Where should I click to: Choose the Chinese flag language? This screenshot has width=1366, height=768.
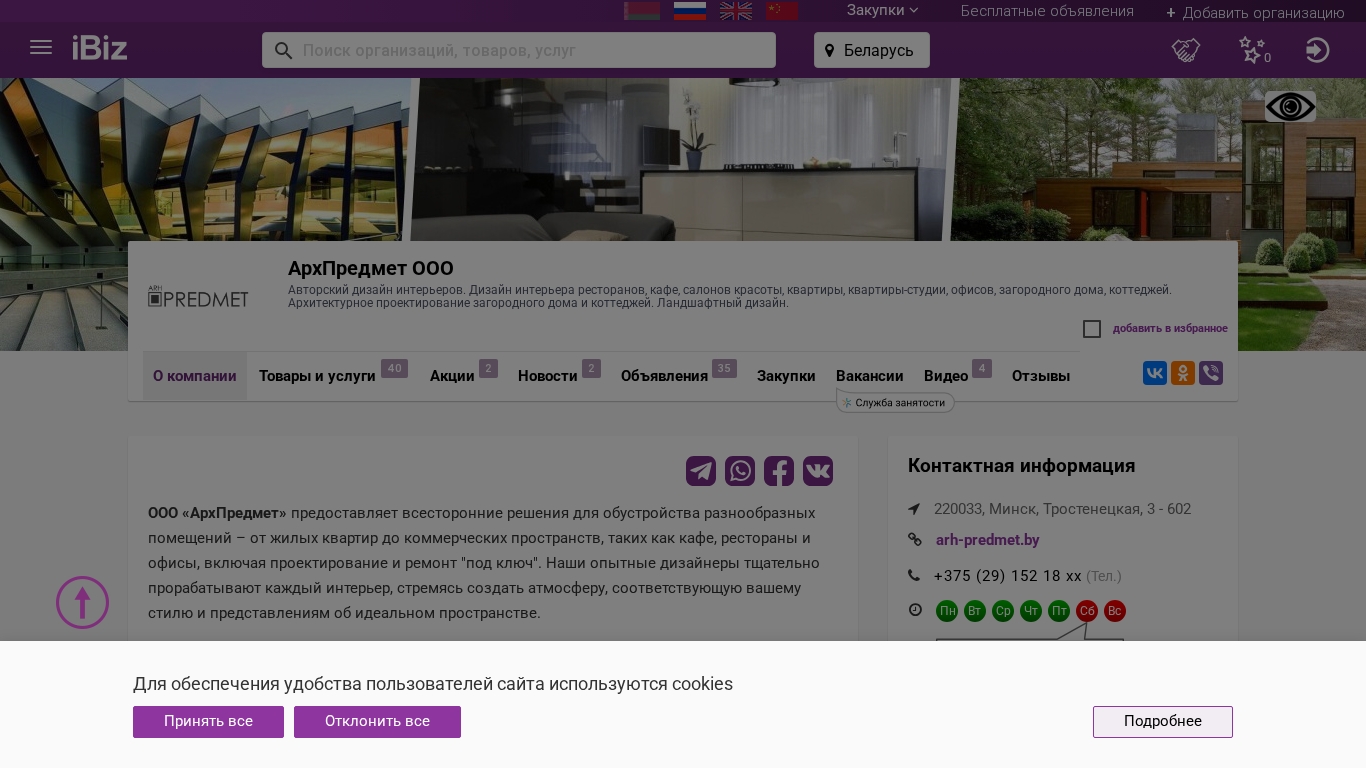coord(782,11)
